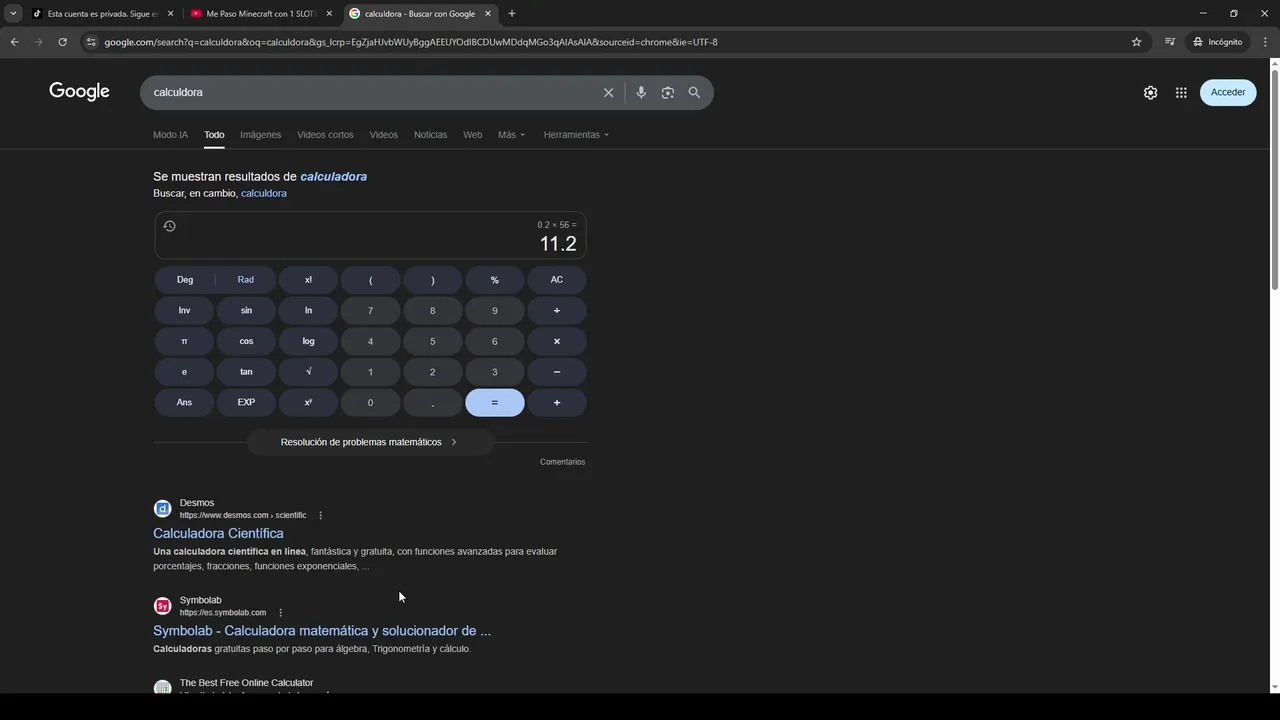Open search by image camera icon
1280x720 pixels.
667,92
